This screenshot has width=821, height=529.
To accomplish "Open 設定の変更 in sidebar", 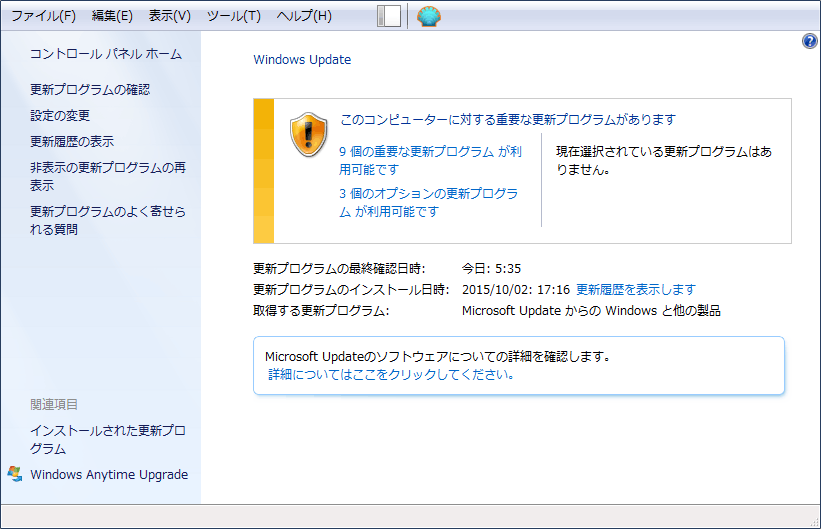I will tap(60, 115).
